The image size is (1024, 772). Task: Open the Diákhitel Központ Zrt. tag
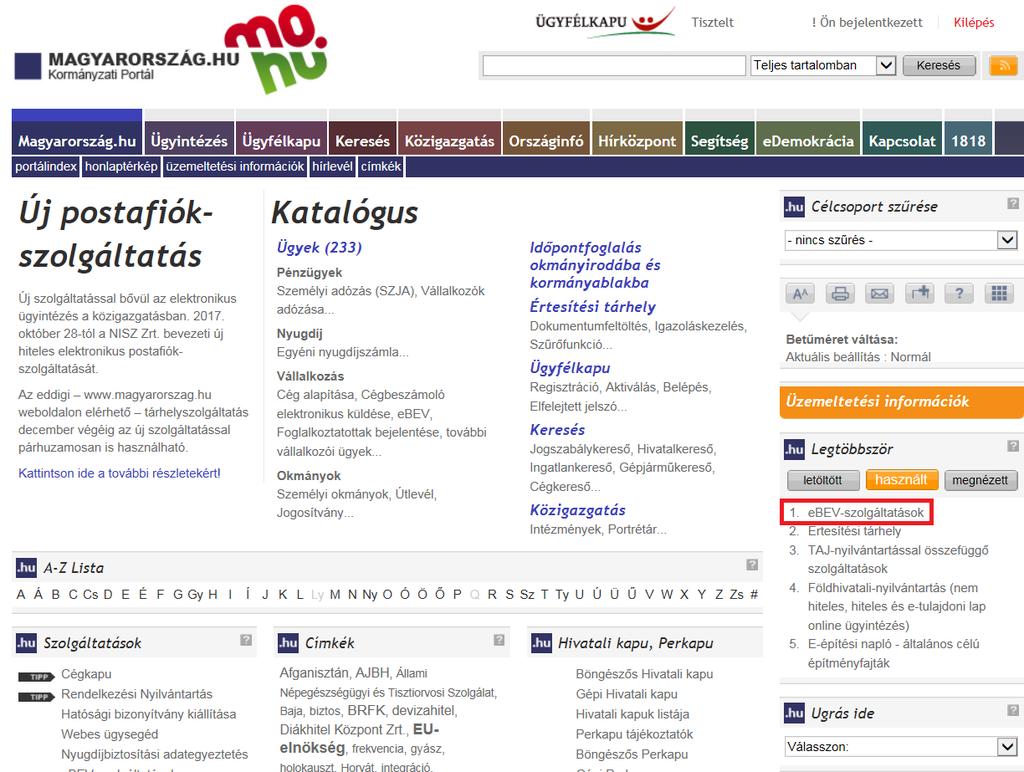(x=344, y=730)
